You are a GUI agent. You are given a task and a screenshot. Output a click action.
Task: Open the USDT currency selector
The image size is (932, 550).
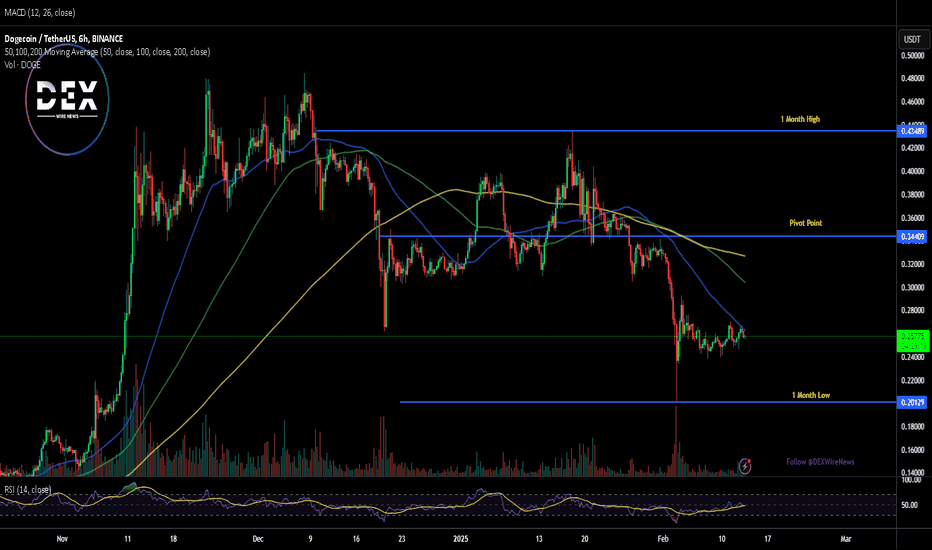(912, 39)
